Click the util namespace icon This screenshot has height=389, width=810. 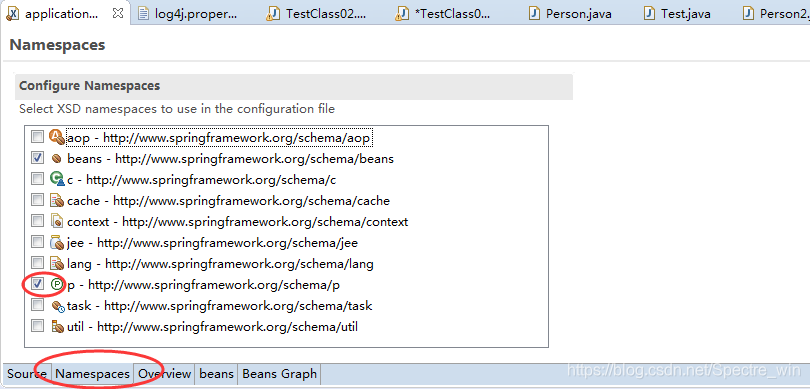[x=57, y=326]
